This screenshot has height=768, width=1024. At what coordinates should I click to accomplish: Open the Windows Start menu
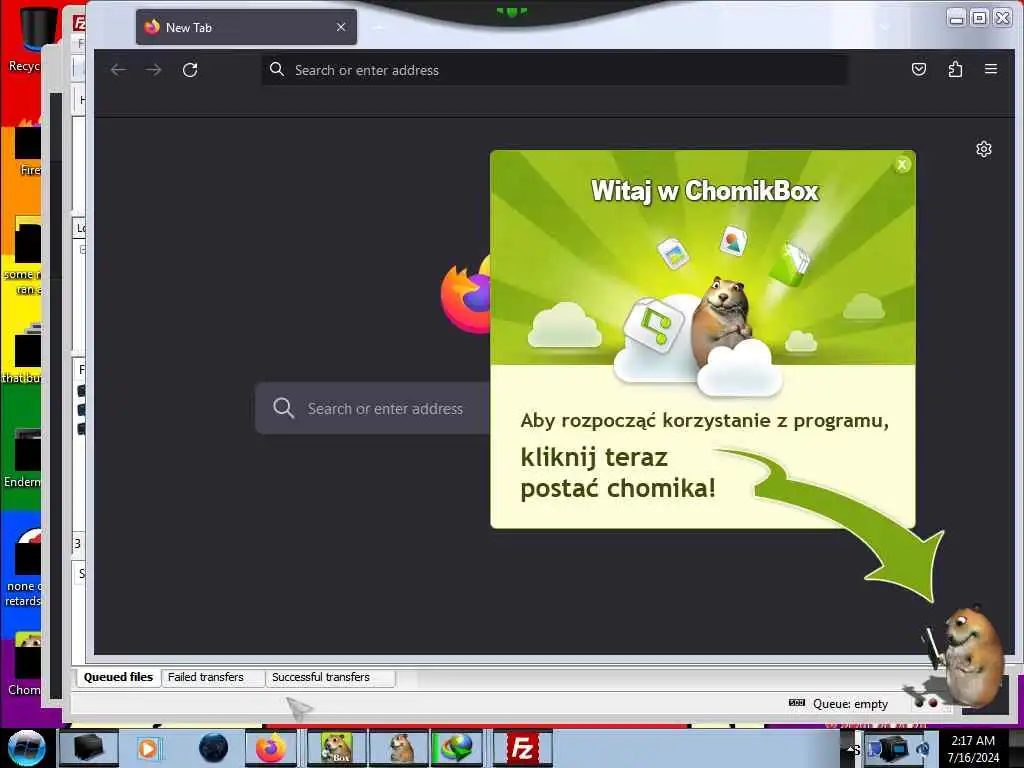pyautogui.click(x=26, y=748)
